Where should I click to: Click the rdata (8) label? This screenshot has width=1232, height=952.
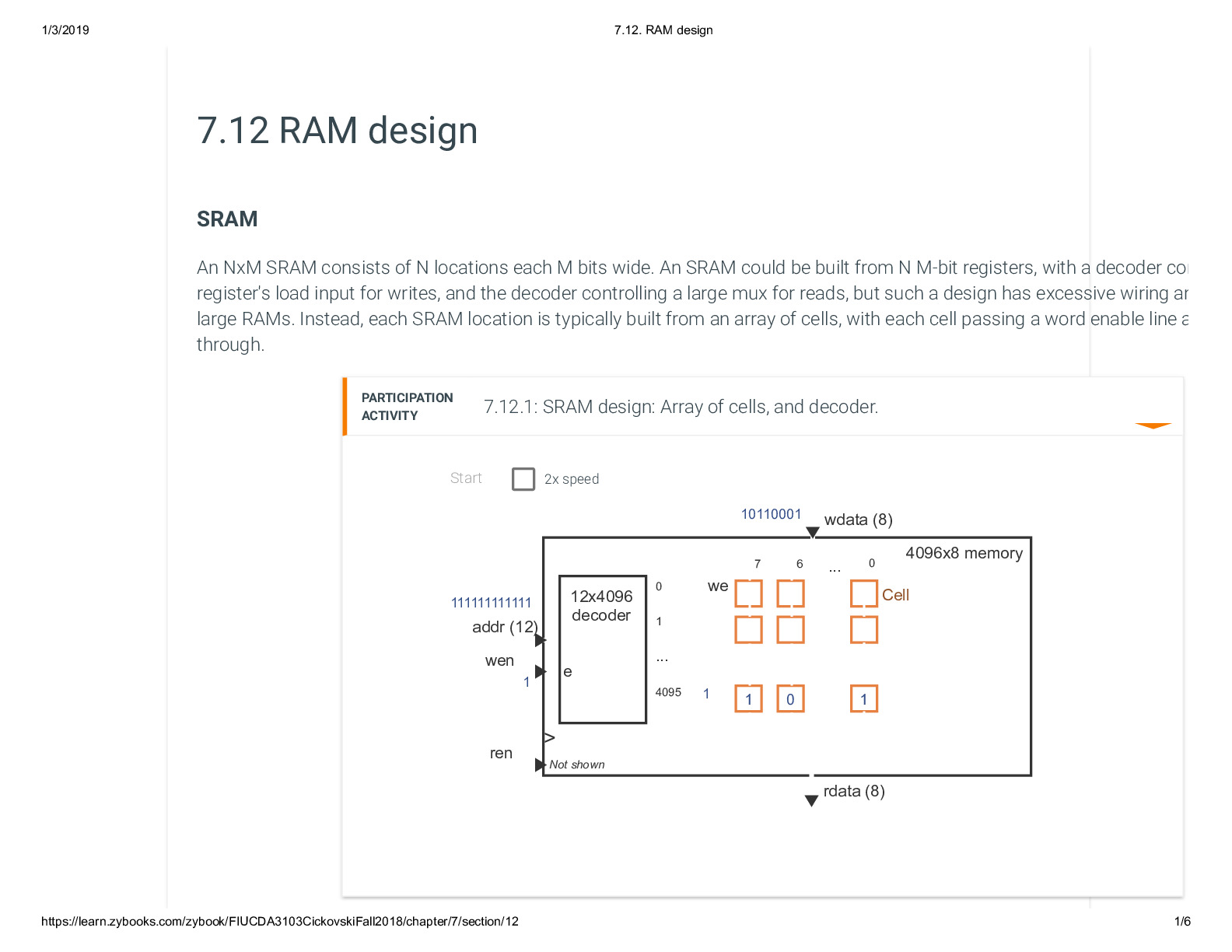(x=854, y=791)
